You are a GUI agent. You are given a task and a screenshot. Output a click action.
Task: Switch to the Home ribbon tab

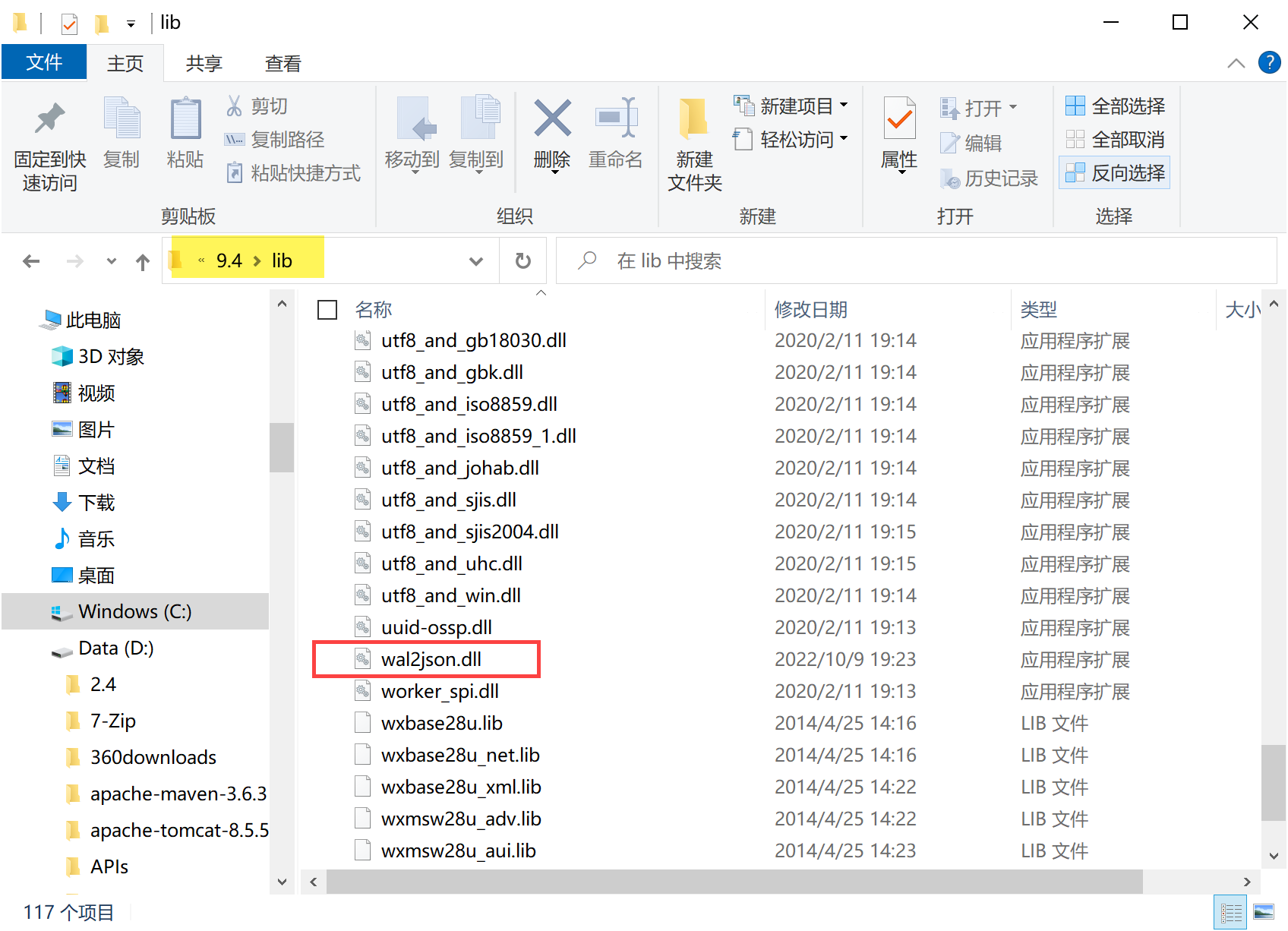pos(125,64)
